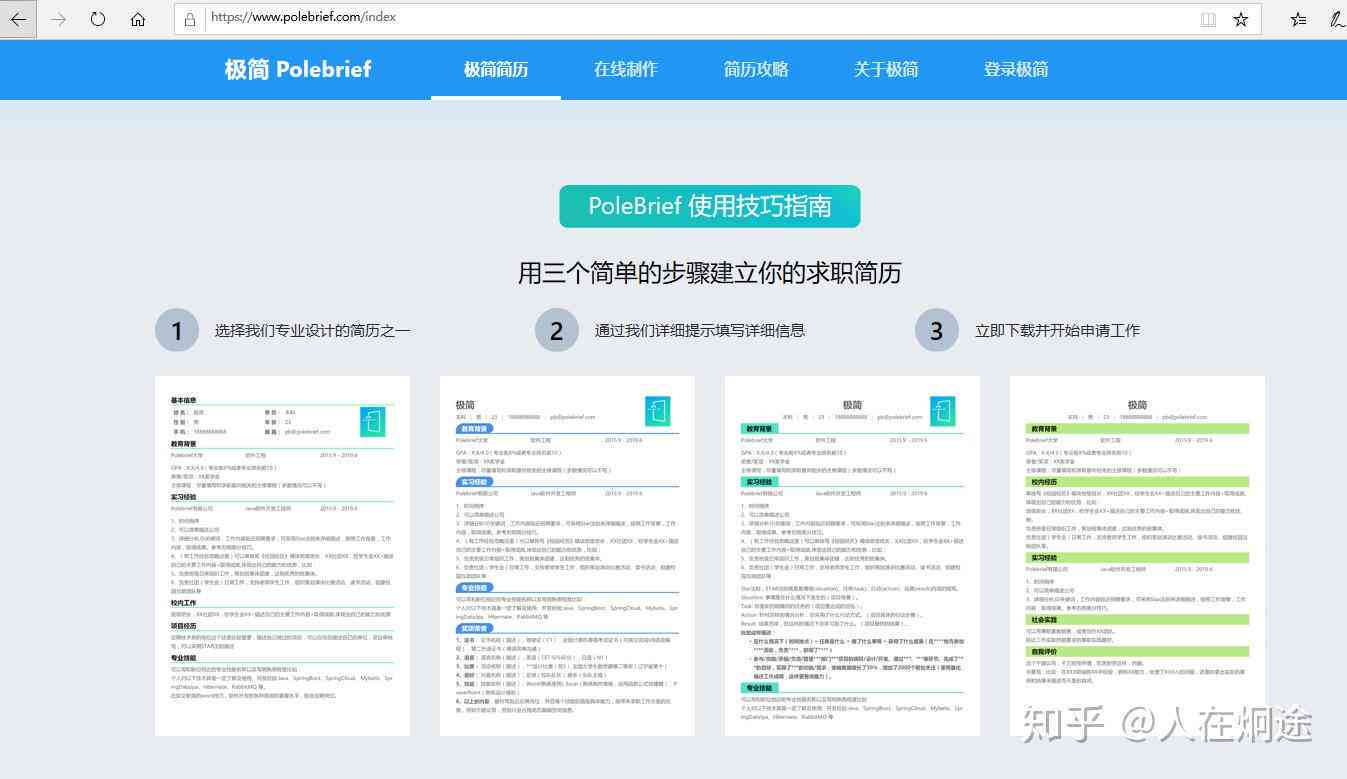Open the 关于极简 navigation tab
The width and height of the screenshot is (1347, 779).
(886, 69)
